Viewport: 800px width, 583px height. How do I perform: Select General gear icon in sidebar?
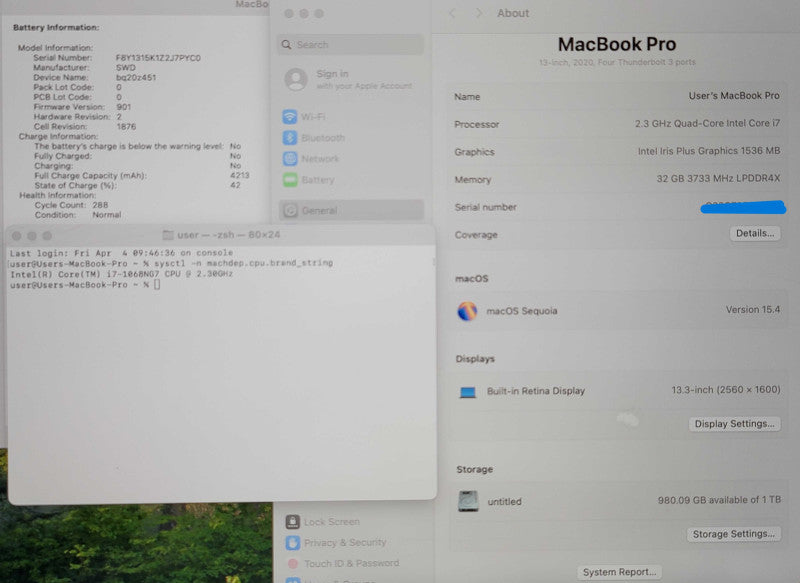click(x=290, y=210)
